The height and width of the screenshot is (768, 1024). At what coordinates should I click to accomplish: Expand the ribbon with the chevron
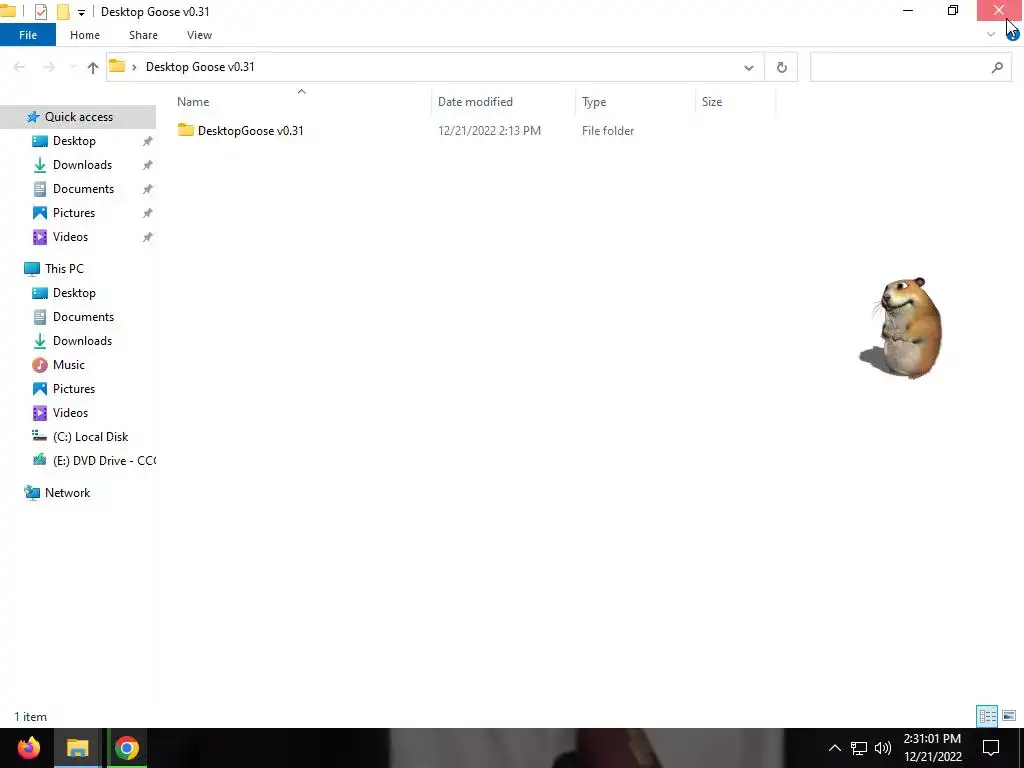[991, 34]
